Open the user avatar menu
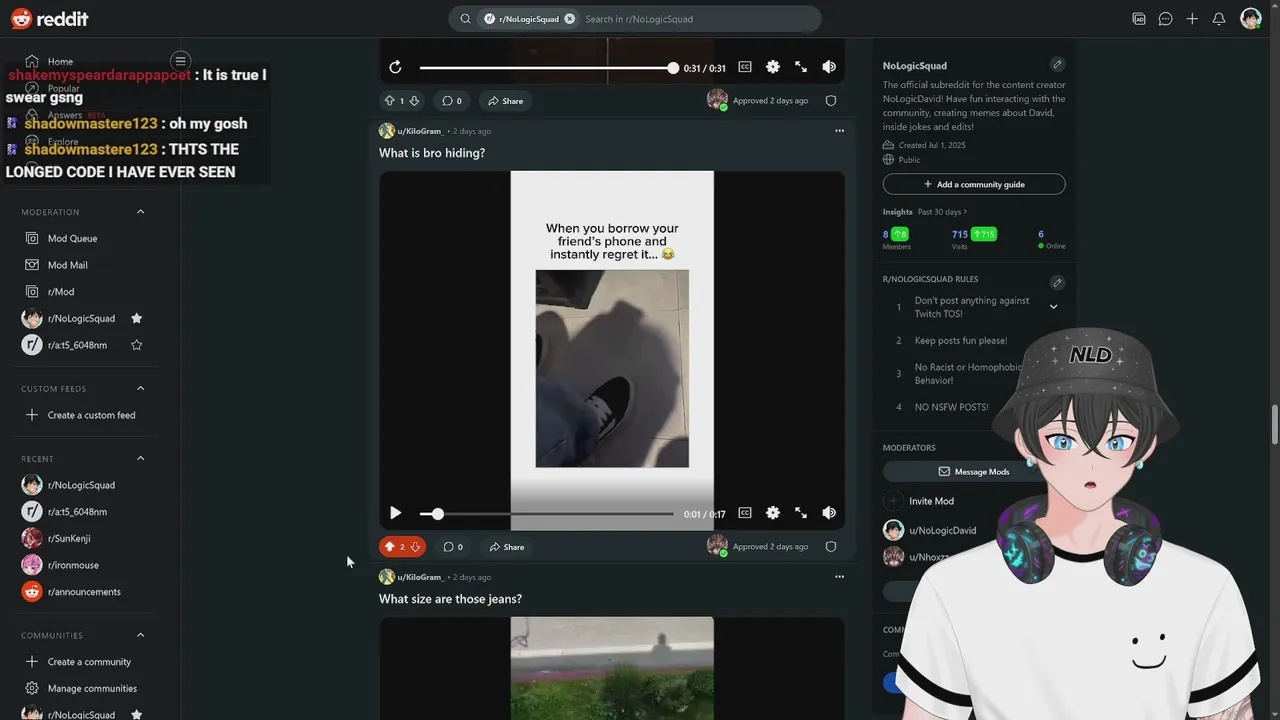 [x=1251, y=19]
